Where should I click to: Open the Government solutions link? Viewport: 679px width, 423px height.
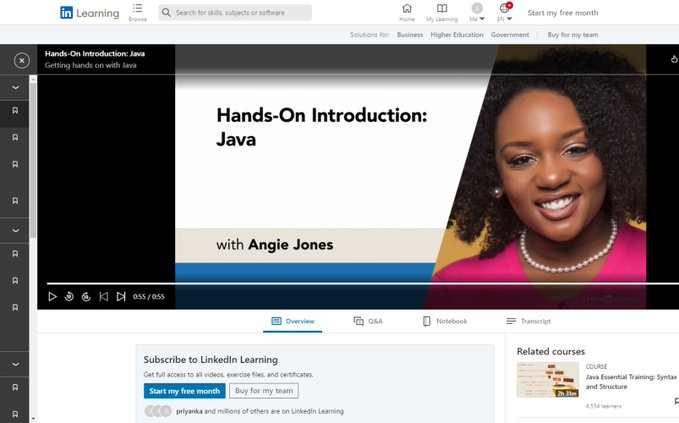[x=510, y=35]
